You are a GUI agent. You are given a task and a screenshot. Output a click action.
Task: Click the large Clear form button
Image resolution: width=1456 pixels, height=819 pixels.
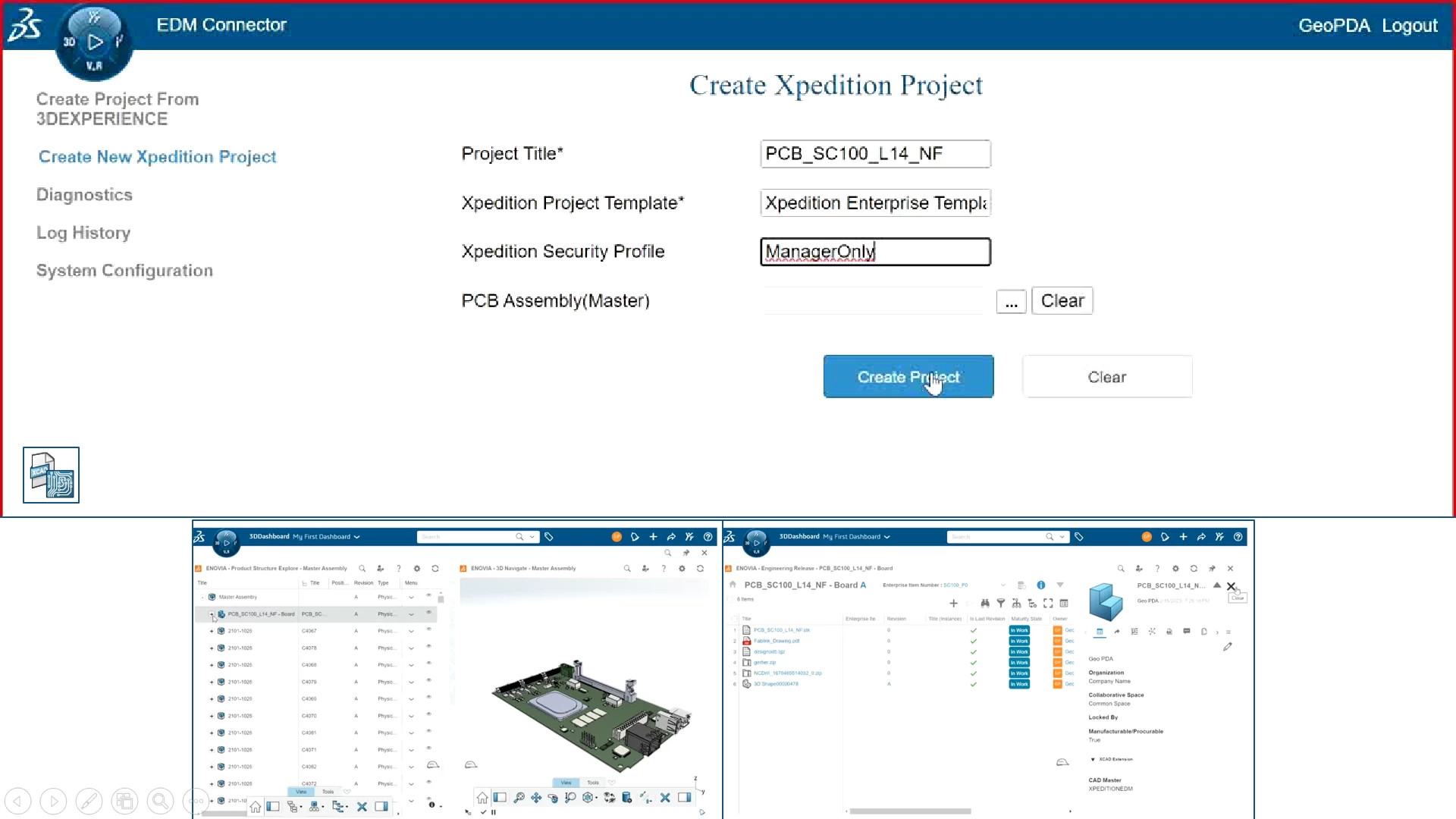point(1107,376)
